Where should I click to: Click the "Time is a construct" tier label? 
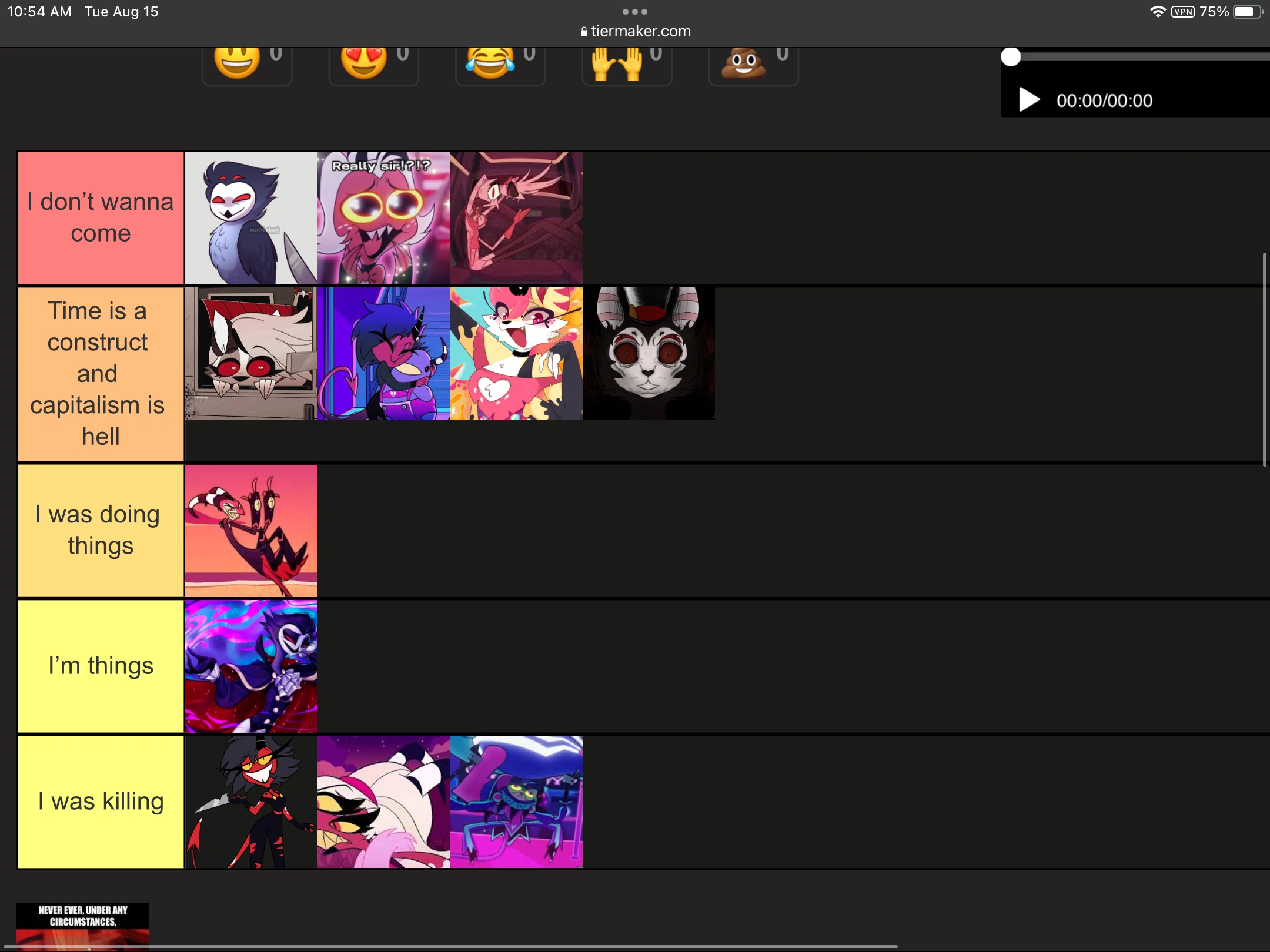(101, 374)
